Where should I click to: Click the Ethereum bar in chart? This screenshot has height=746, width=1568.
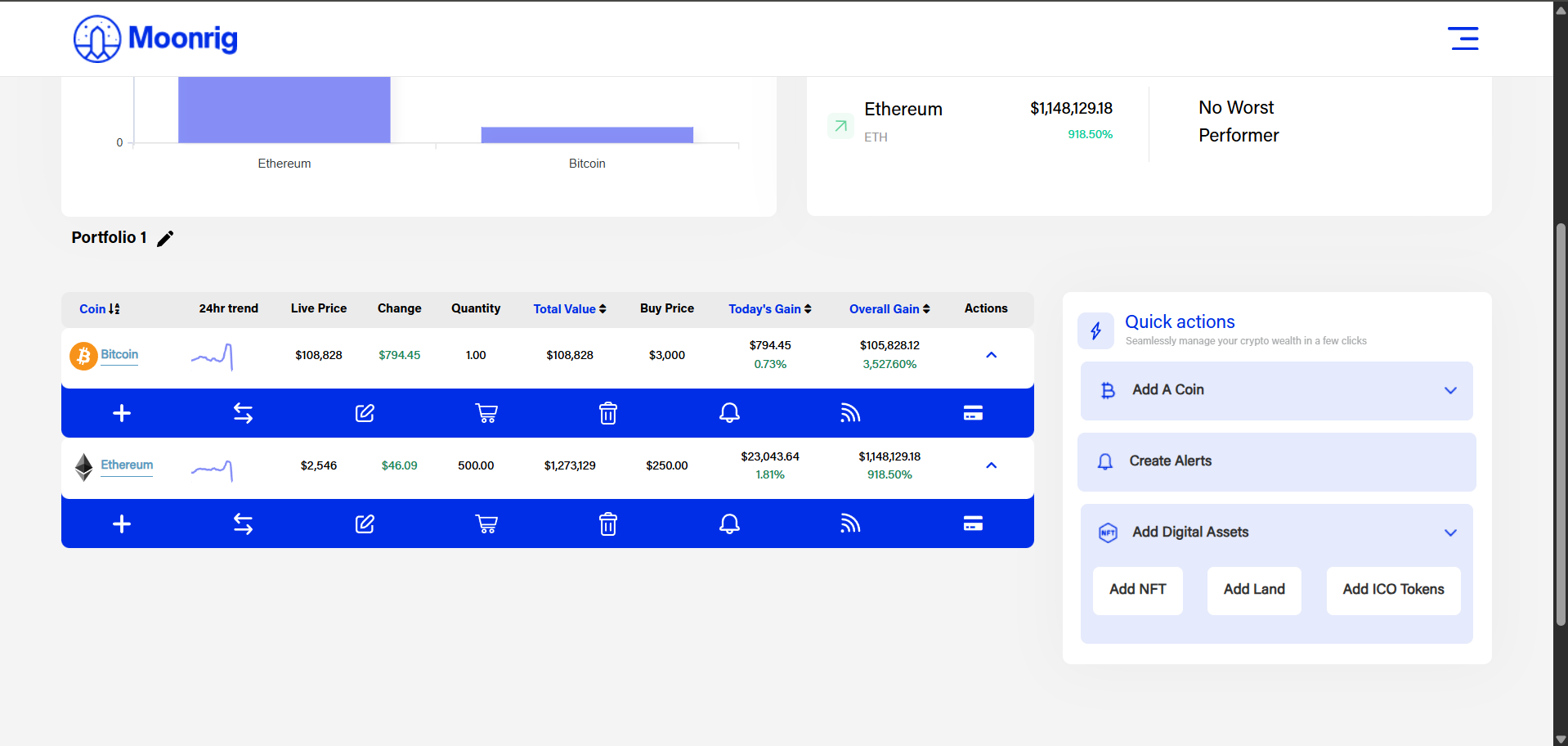284,110
